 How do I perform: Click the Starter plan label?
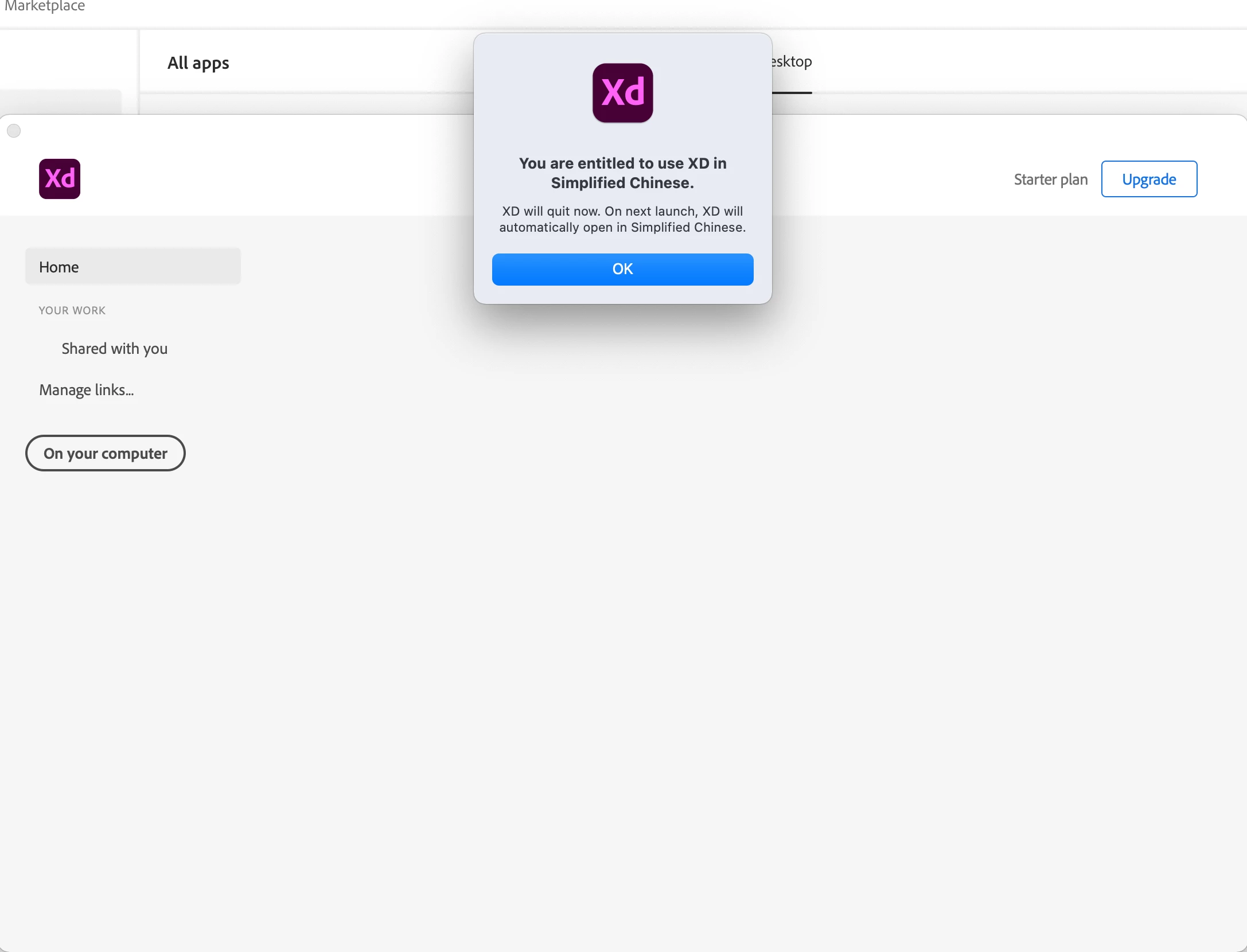click(x=1050, y=180)
